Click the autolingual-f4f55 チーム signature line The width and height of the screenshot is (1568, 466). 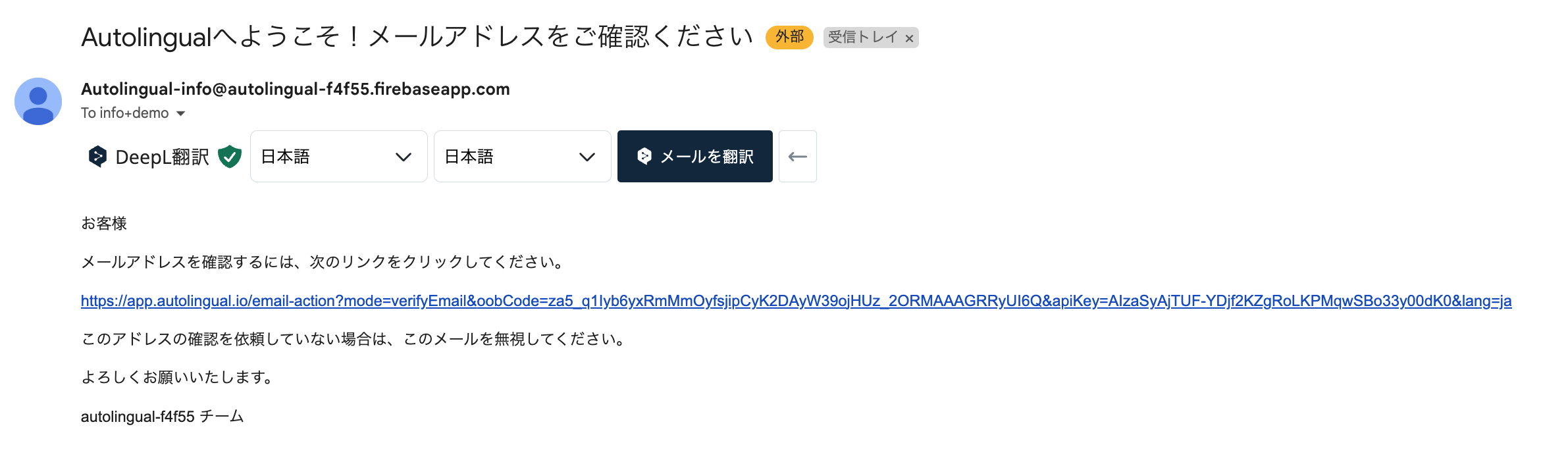coord(162,417)
